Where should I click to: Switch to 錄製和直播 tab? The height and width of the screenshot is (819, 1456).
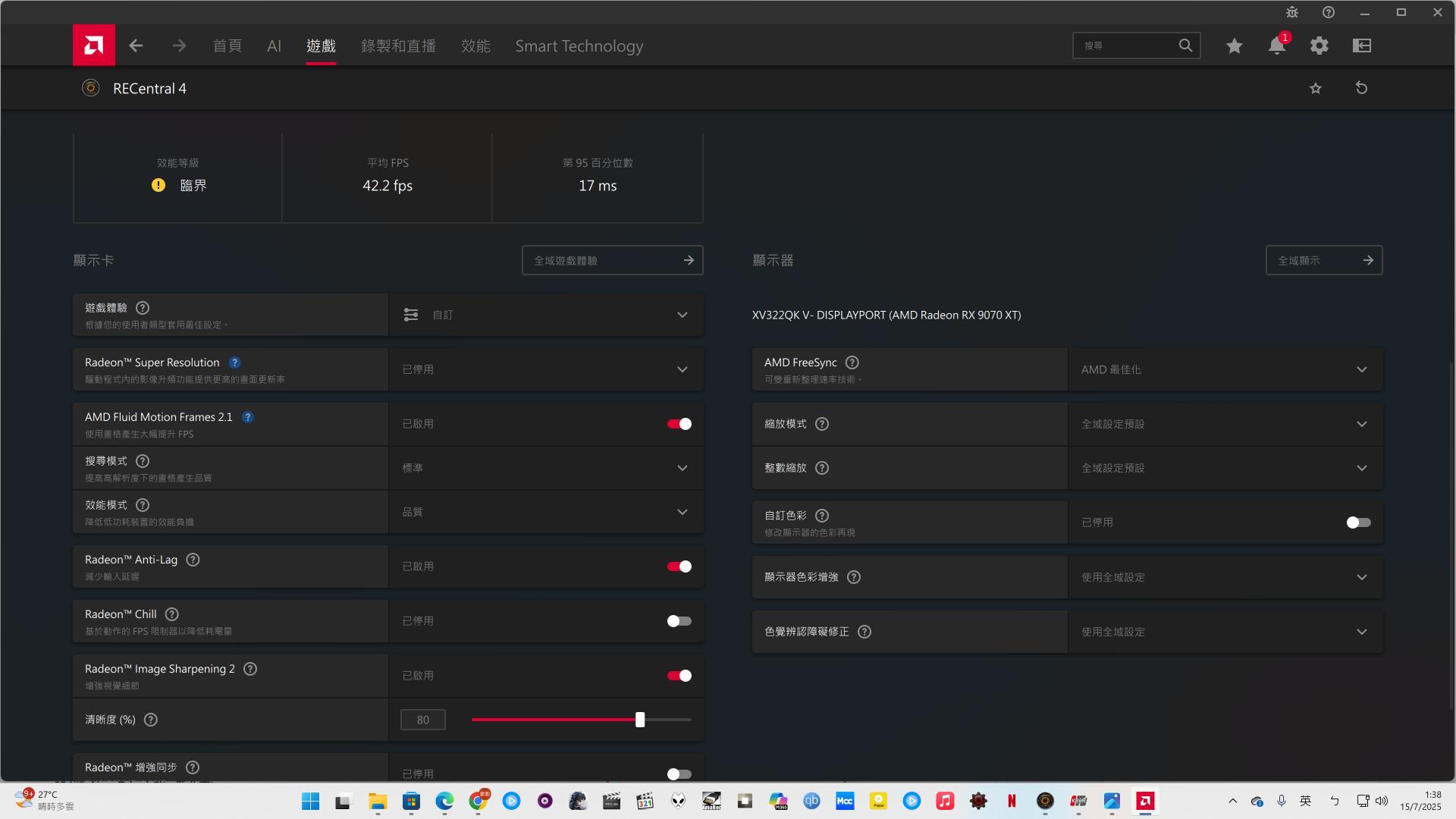[398, 45]
